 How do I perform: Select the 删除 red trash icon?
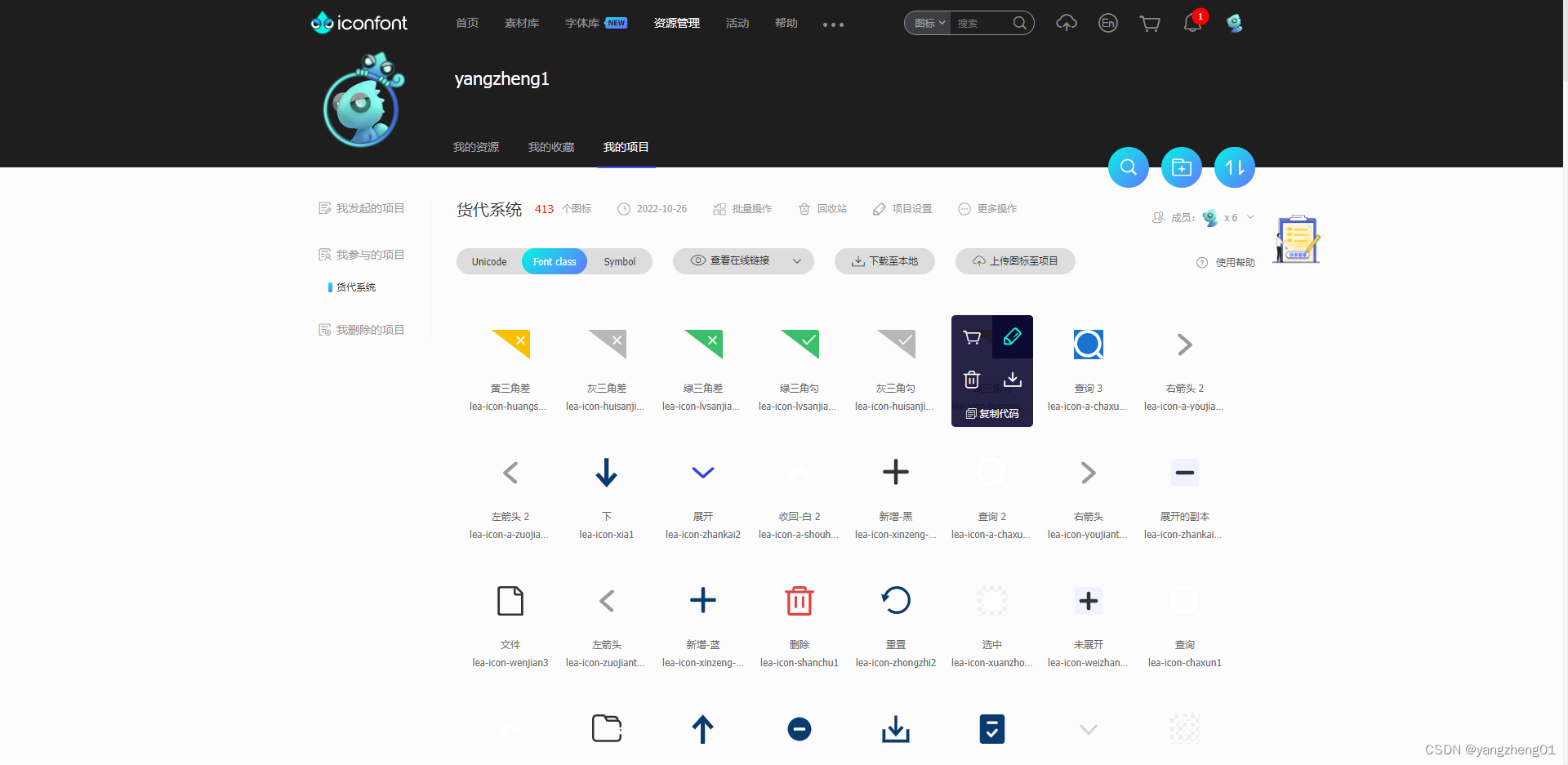[x=800, y=600]
